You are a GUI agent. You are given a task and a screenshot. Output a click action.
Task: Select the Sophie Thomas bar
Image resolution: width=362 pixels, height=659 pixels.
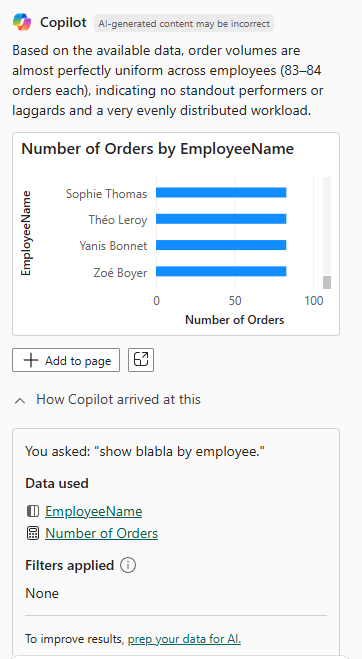click(x=221, y=193)
